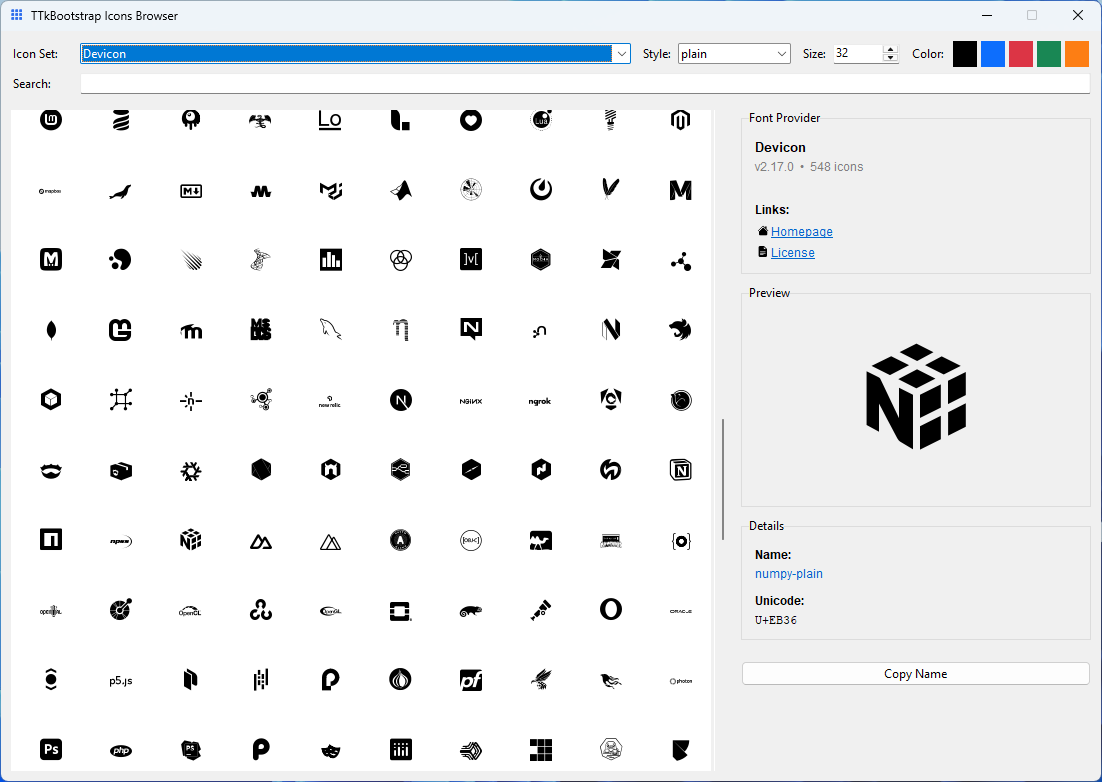The image size is (1102, 782).
Task: Select the p5.js icon
Action: click(x=120, y=679)
